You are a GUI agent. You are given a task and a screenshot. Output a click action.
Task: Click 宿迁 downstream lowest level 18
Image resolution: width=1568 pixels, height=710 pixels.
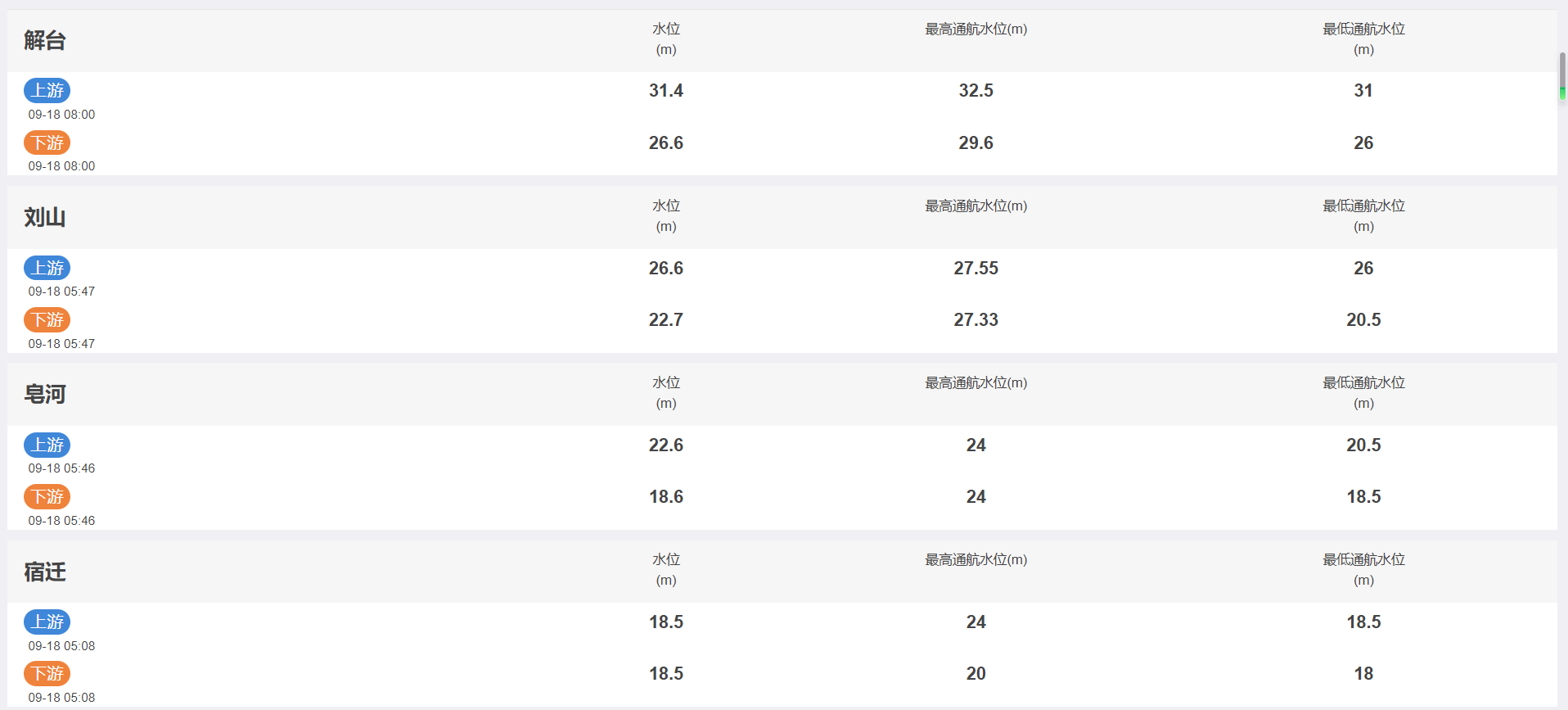point(1363,673)
